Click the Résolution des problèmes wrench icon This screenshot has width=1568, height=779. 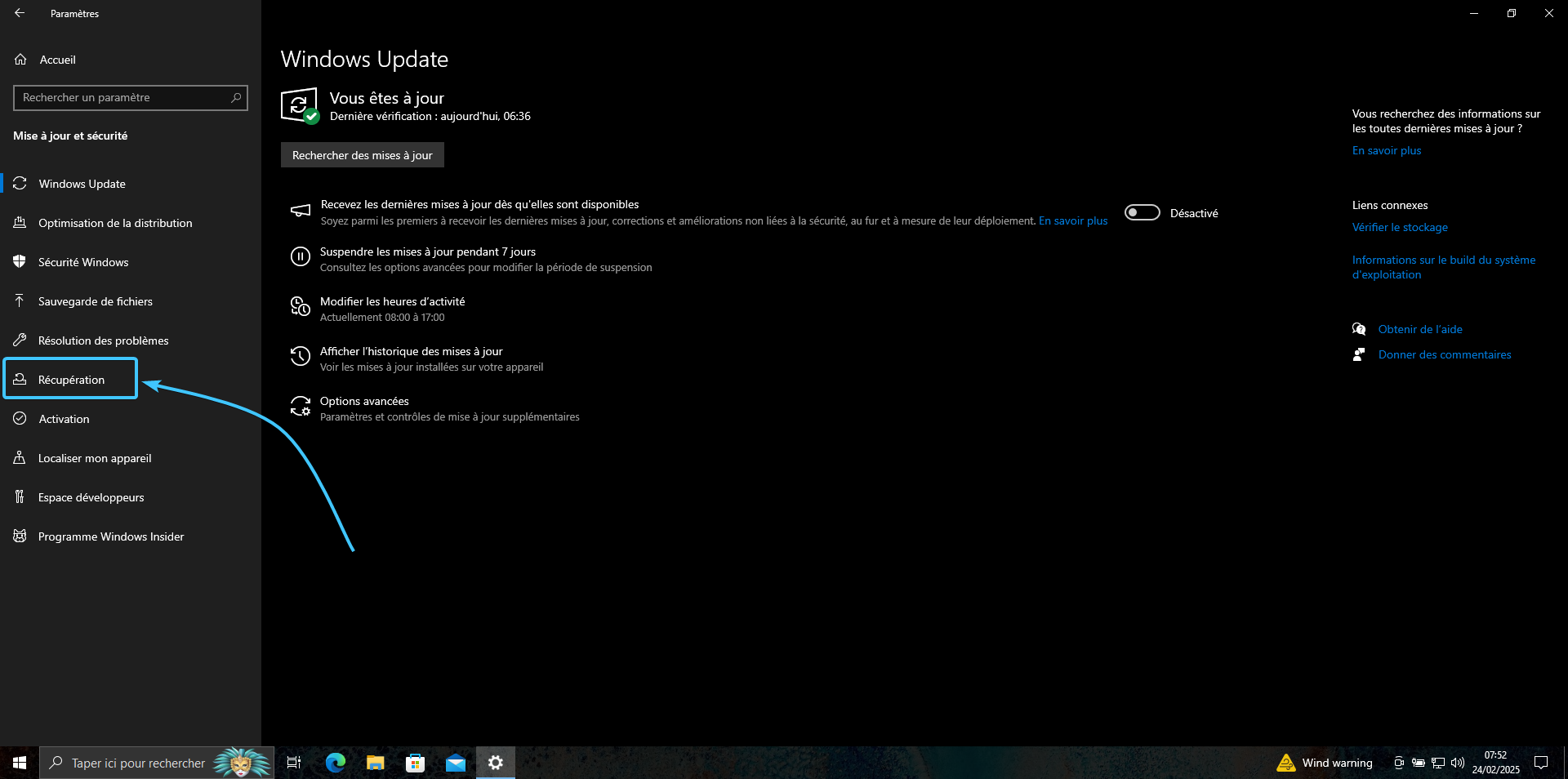pyautogui.click(x=20, y=341)
